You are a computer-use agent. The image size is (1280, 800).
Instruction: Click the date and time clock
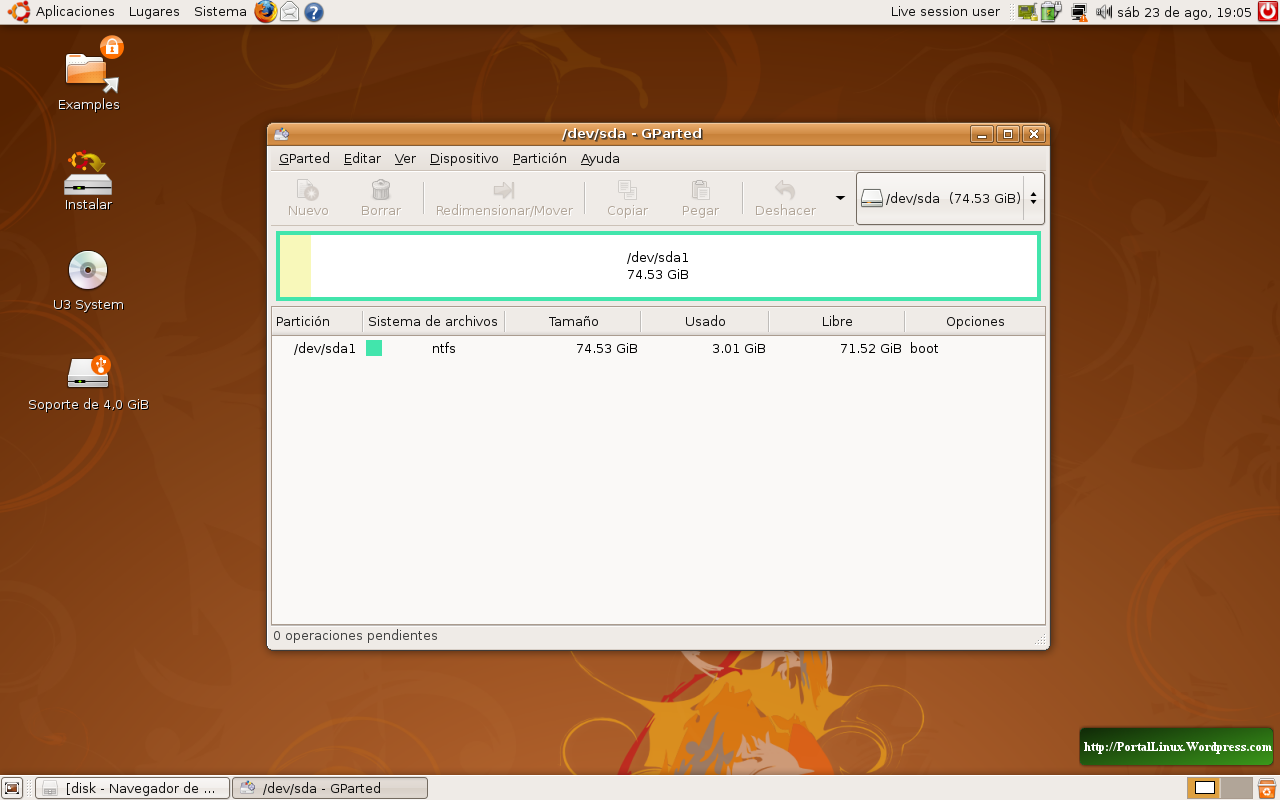(x=1185, y=12)
